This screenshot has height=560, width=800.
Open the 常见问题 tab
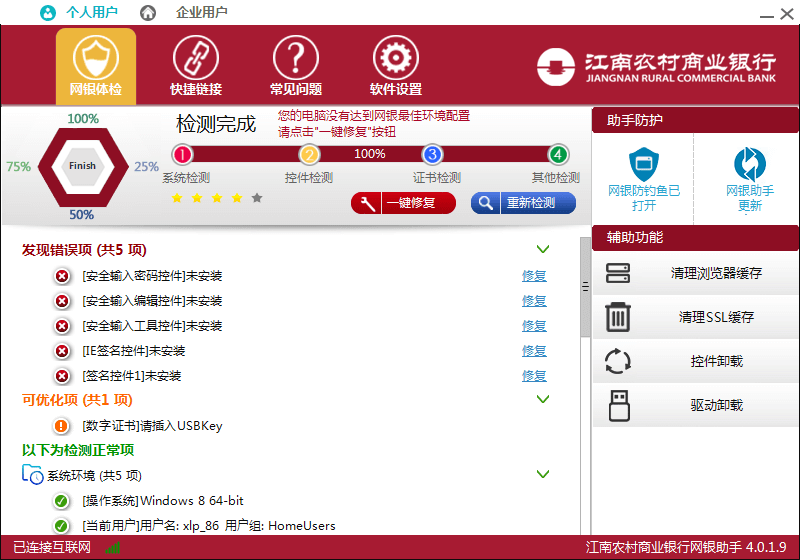point(296,66)
